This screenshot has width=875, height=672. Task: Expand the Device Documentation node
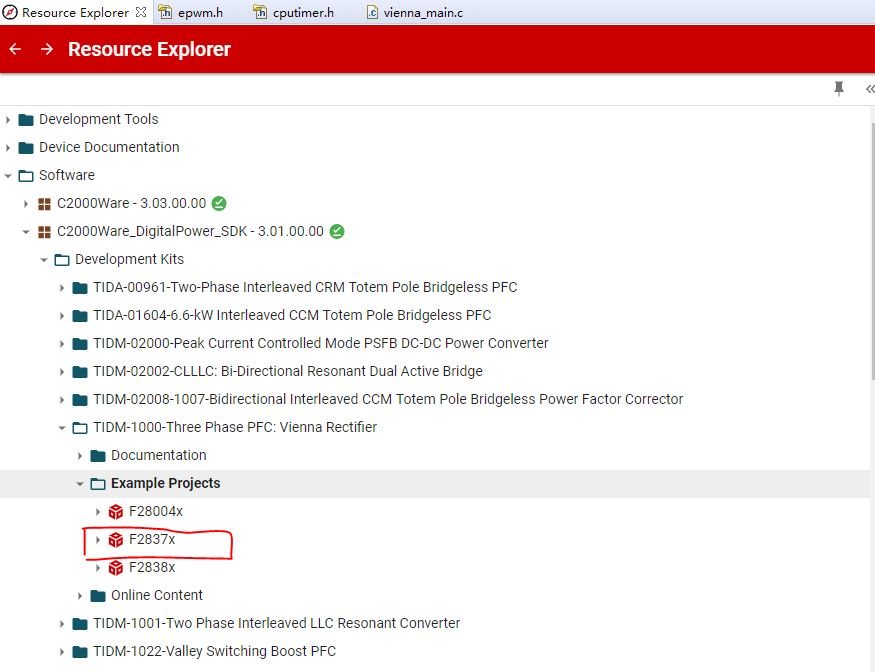(x=8, y=147)
